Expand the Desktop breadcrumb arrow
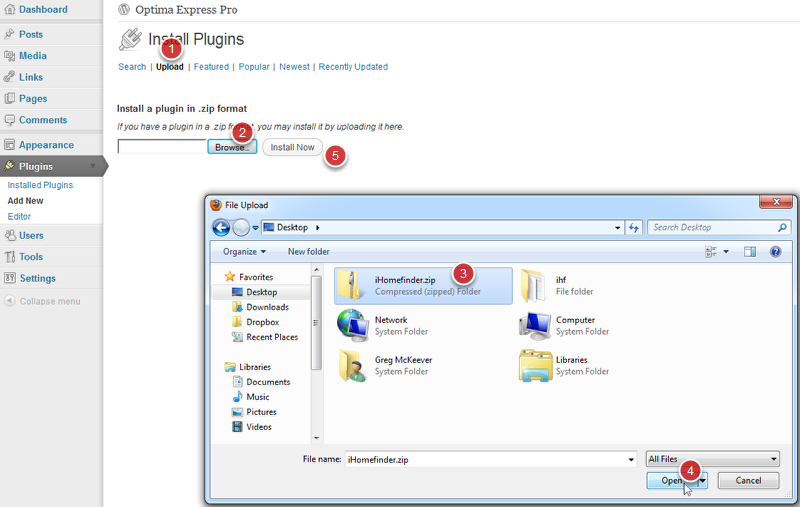 click(x=317, y=227)
